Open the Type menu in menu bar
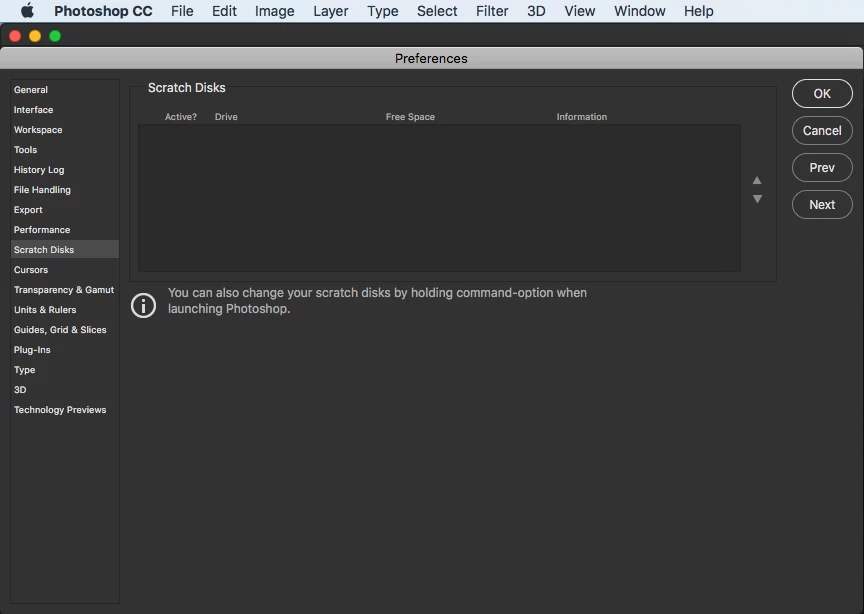 [382, 11]
